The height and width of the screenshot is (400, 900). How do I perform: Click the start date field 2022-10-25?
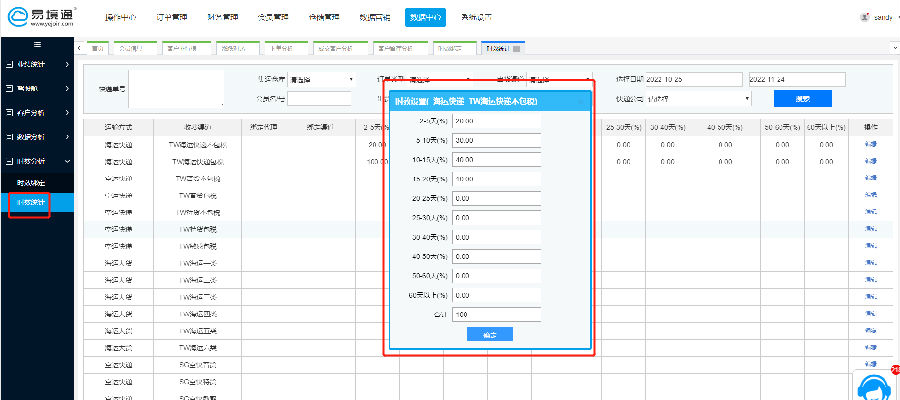coord(694,79)
